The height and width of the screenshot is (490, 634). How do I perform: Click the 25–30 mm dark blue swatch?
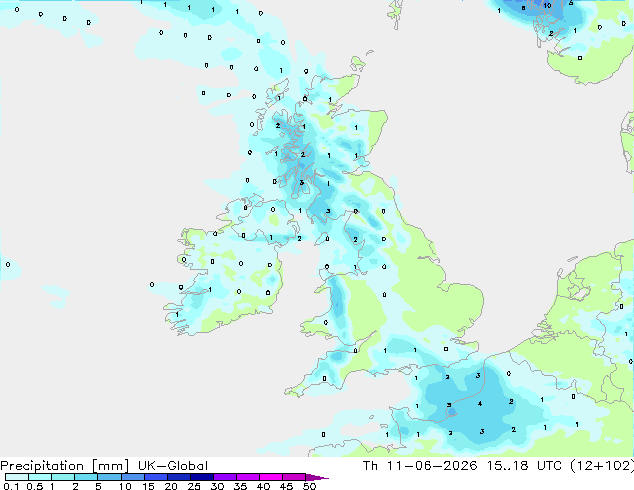click(x=201, y=477)
